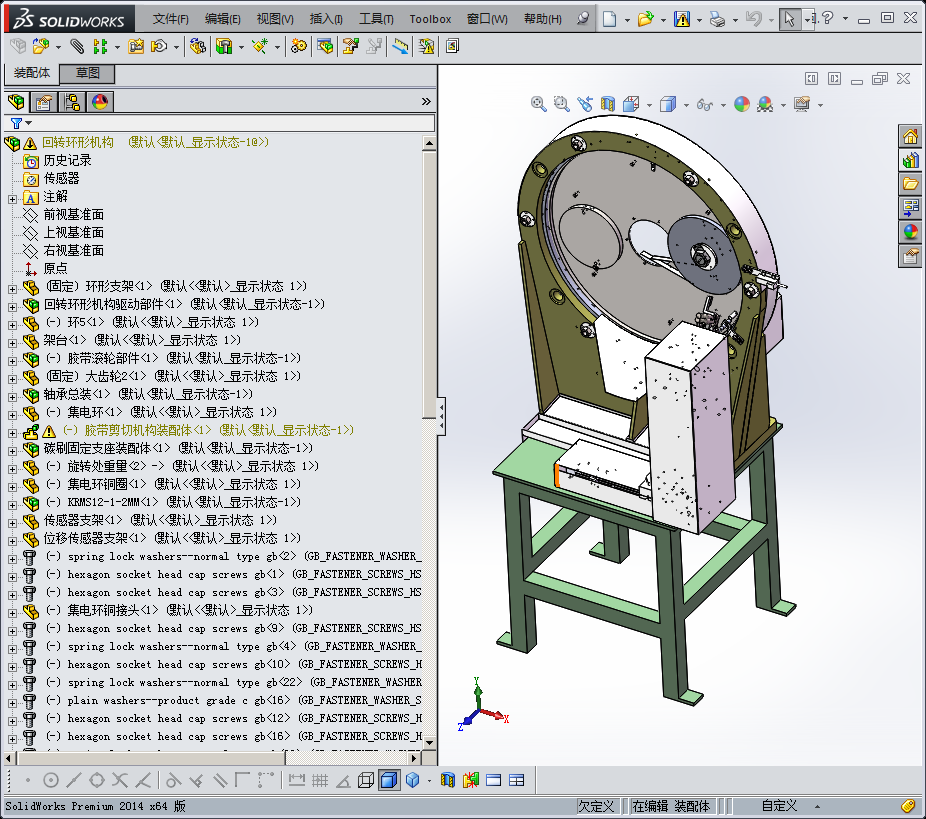Toggle hidden lines visible display button
This screenshot has height=819, width=926.
coord(366,780)
